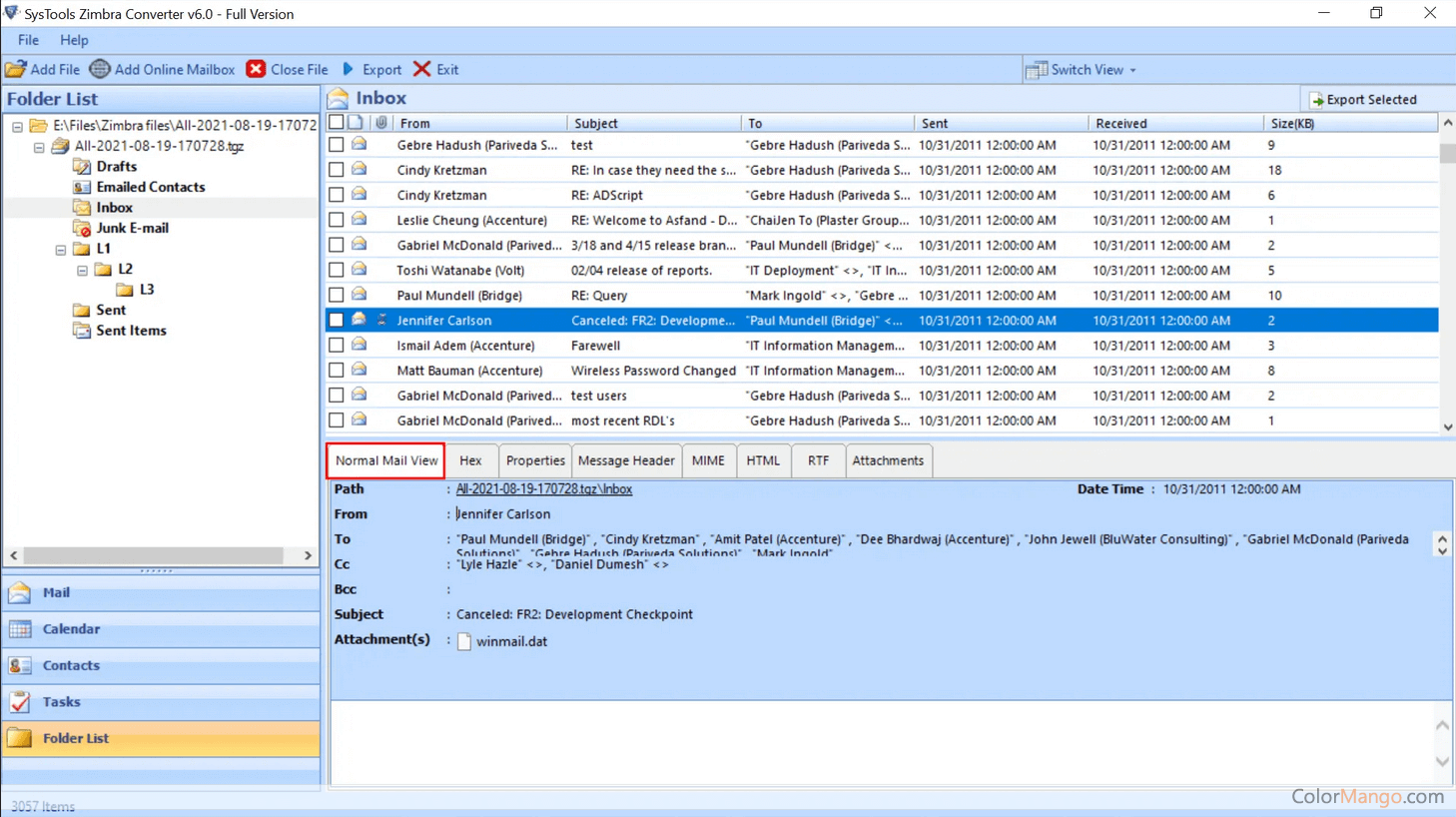Click the red Close File icon
This screenshot has height=817, width=1456.
pos(257,69)
